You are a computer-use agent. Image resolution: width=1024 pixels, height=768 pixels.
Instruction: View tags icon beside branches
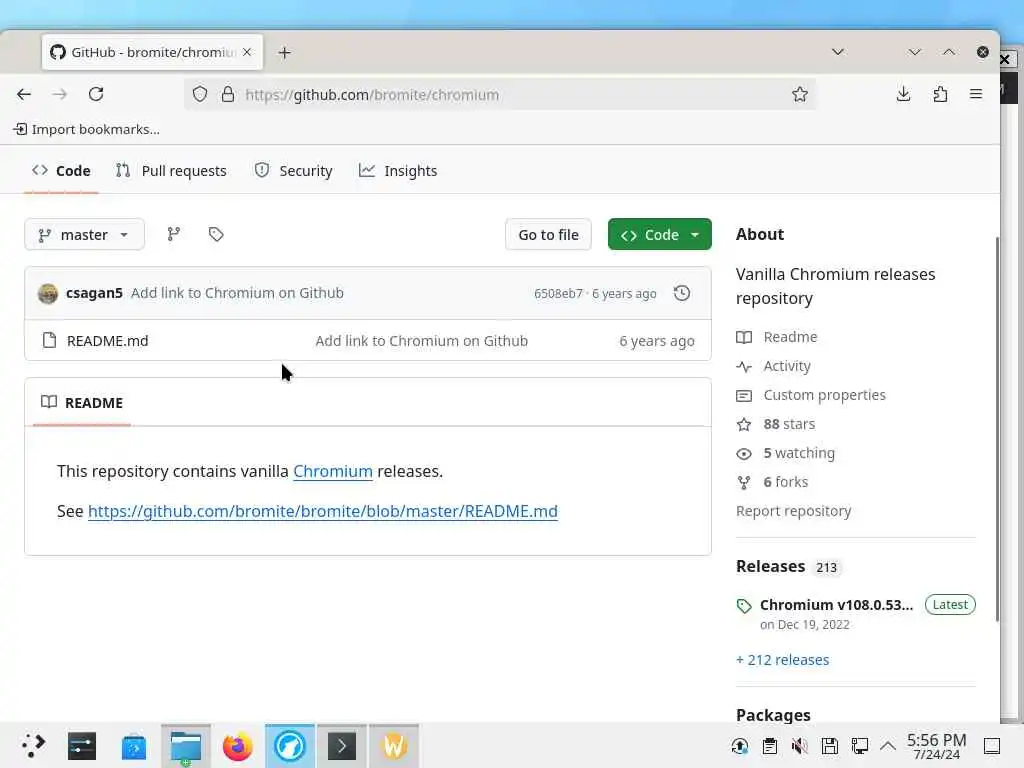point(216,234)
